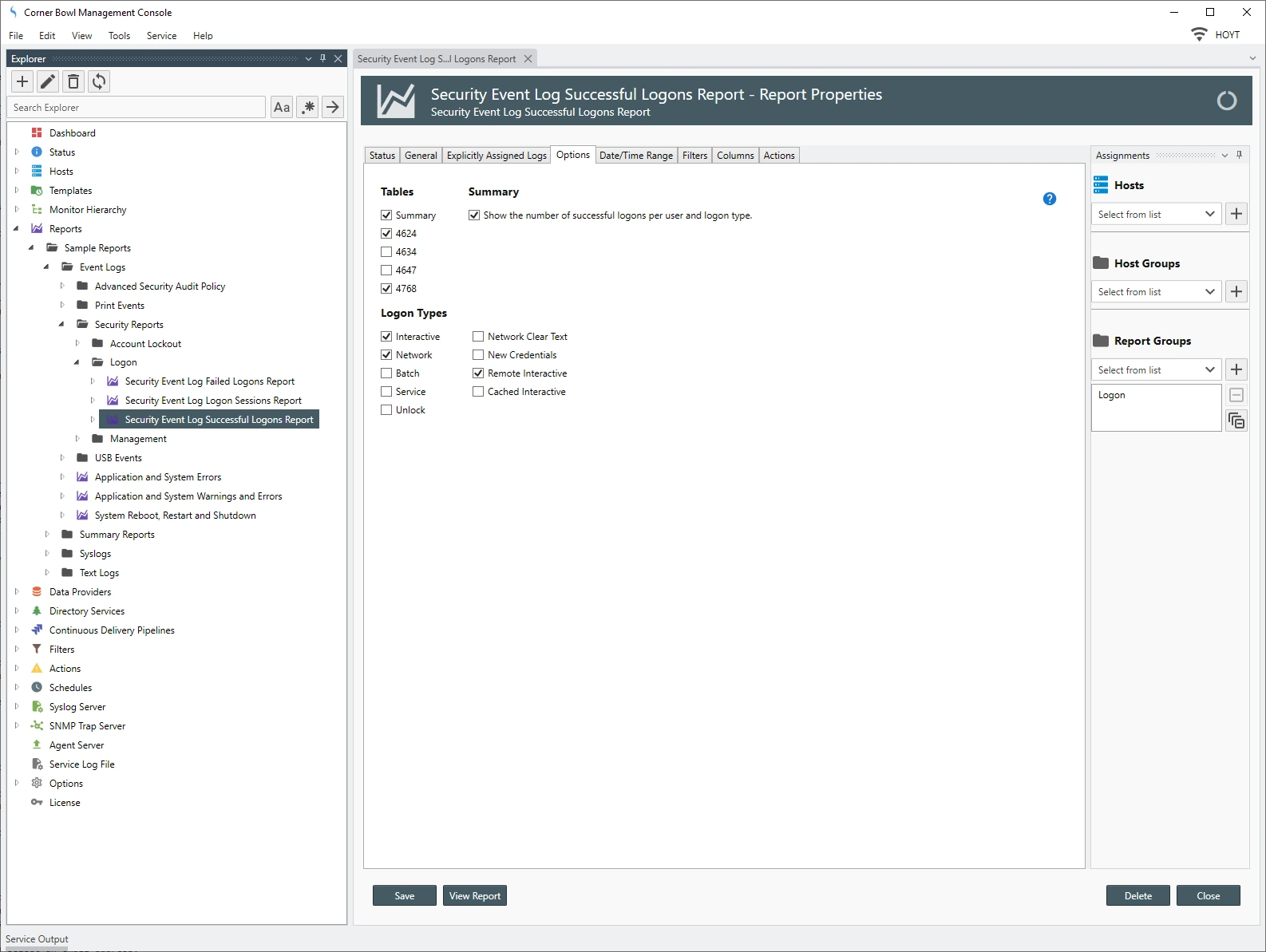Click the plus icon next to Host Groups list

coord(1236,292)
